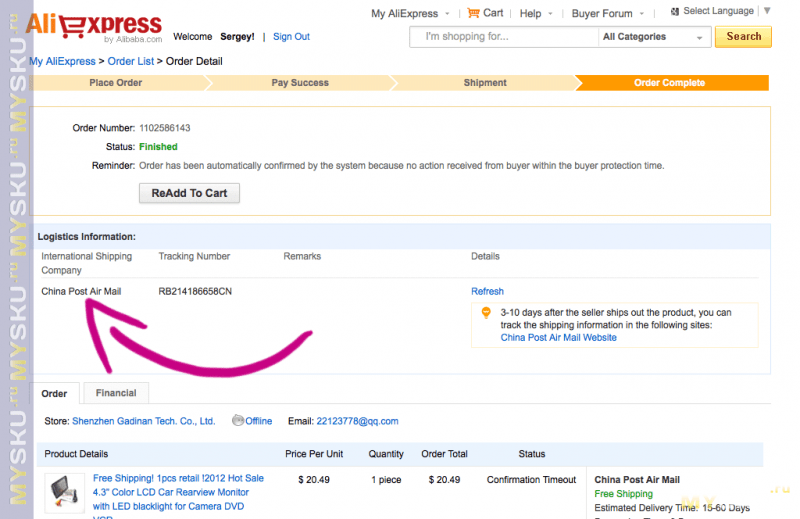
Task: Click the Pay Success progress step
Action: (x=300, y=83)
